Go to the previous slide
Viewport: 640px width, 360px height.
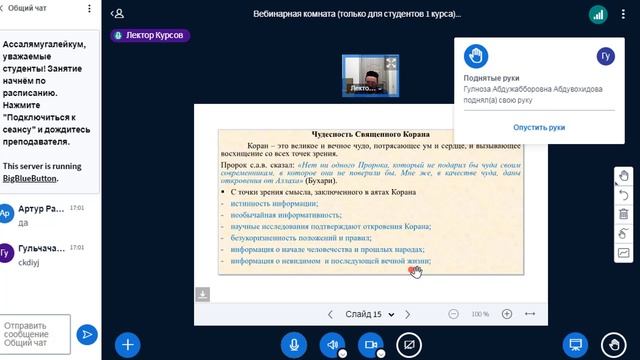point(330,314)
